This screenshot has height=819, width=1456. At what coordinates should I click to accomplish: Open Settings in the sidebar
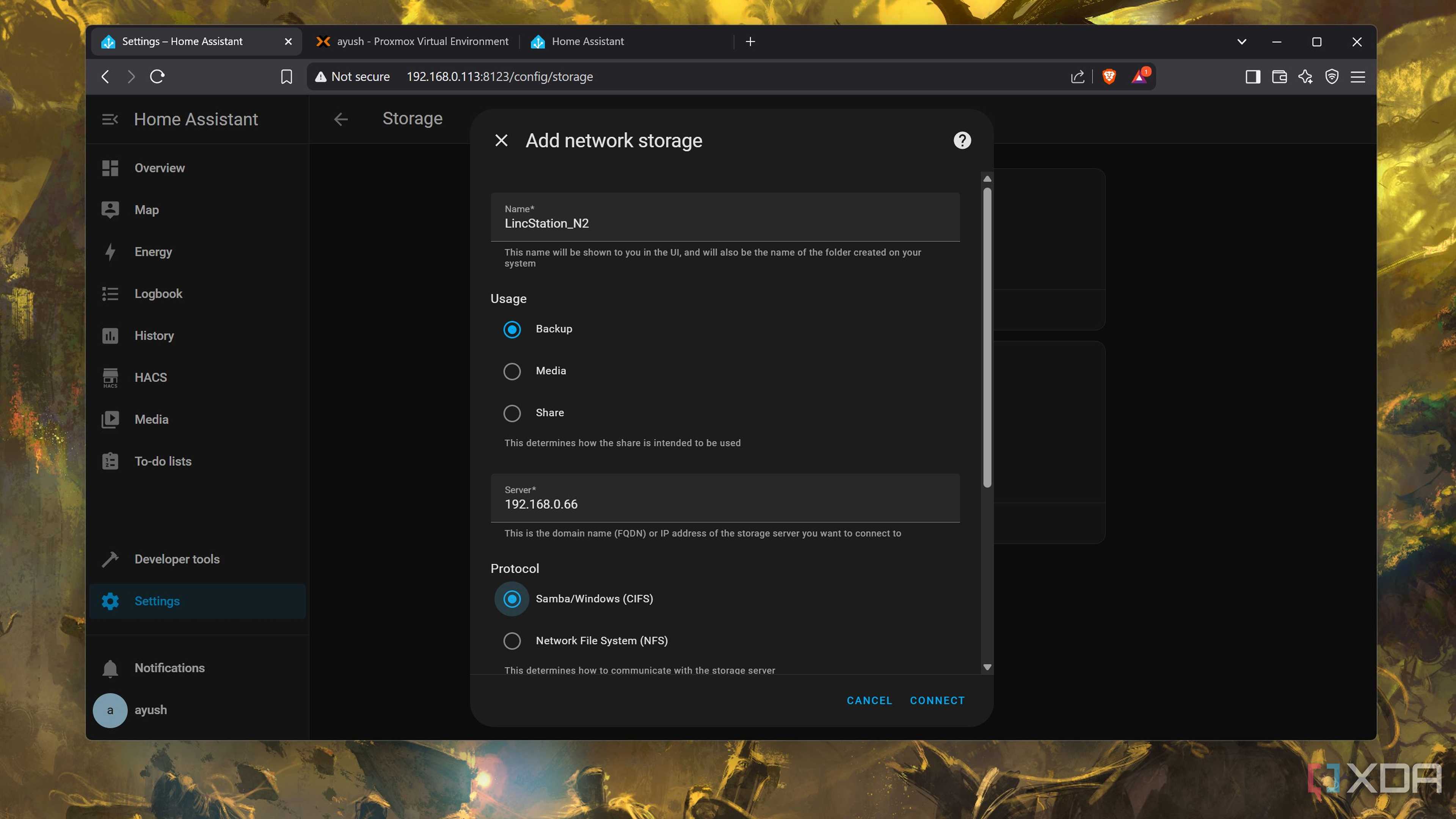(x=197, y=601)
